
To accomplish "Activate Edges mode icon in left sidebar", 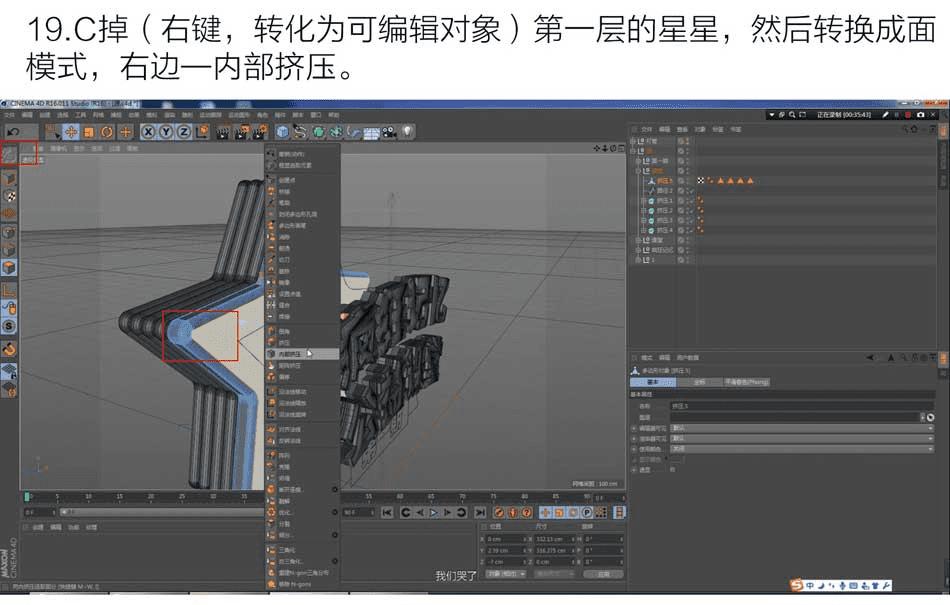I will tap(9, 250).
